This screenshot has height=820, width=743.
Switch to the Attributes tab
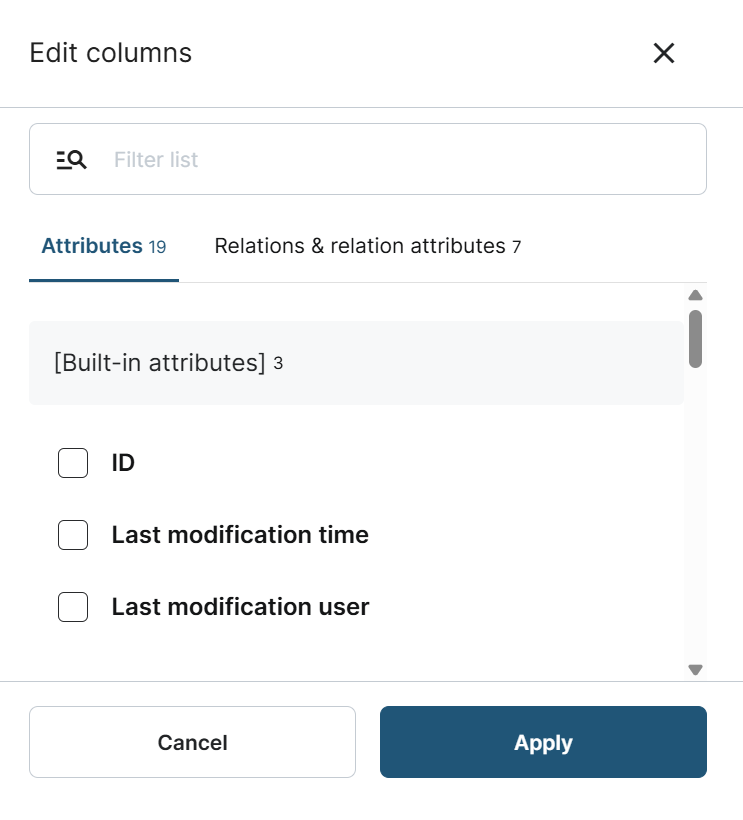[x=92, y=246]
